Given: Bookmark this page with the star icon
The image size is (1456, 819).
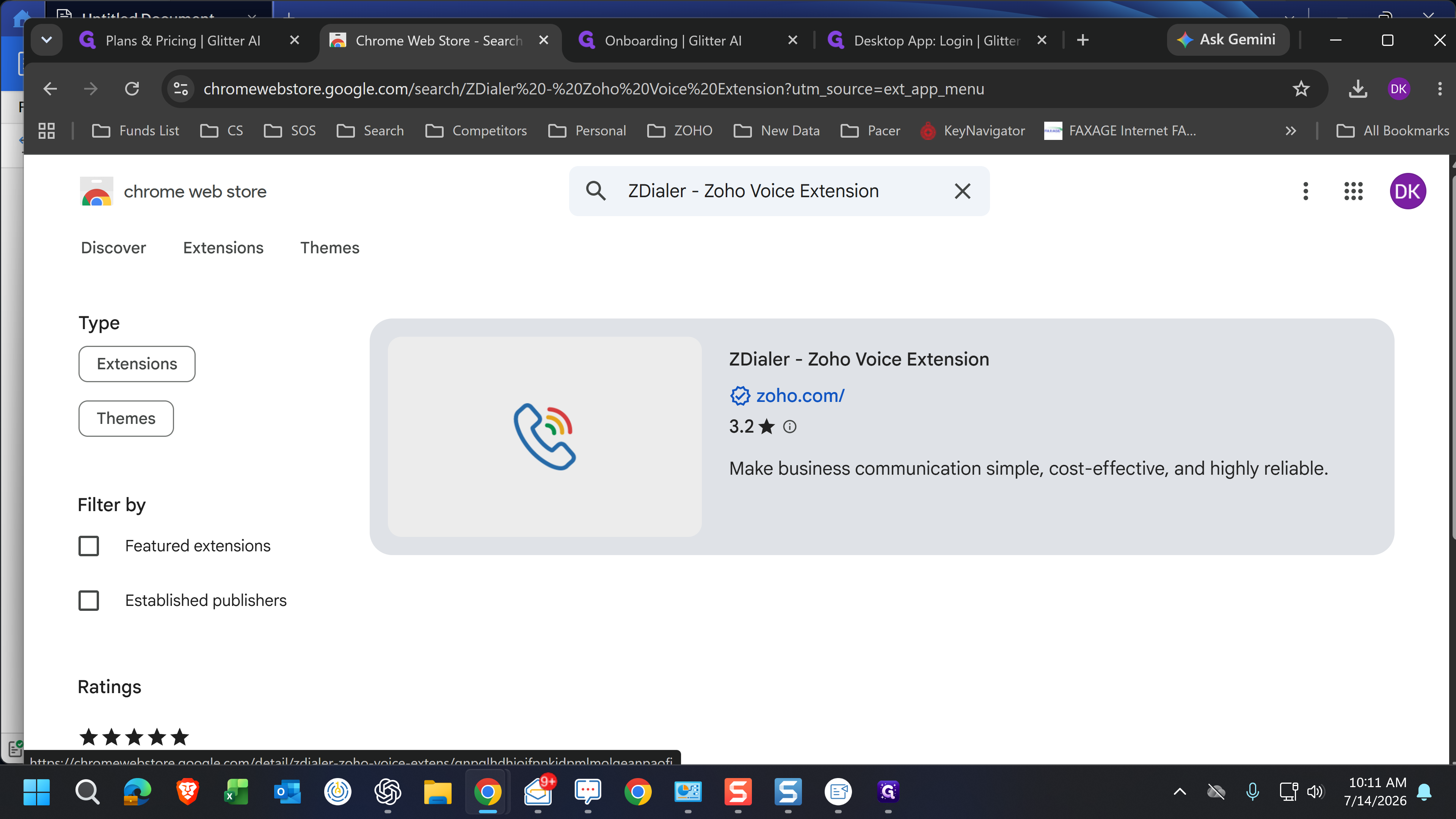Looking at the screenshot, I should [x=1301, y=89].
